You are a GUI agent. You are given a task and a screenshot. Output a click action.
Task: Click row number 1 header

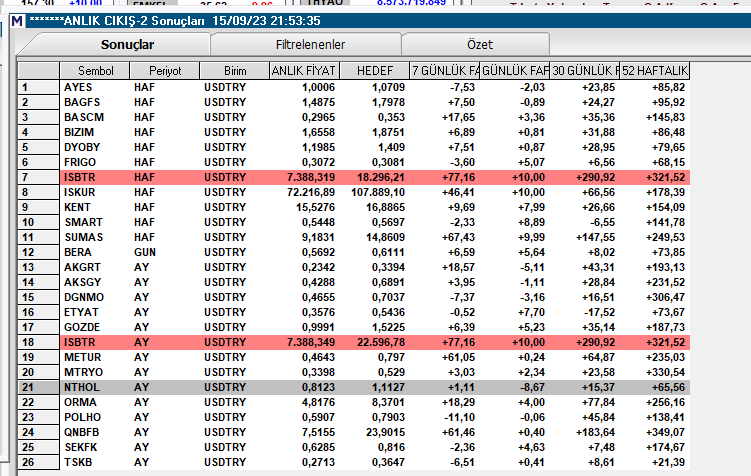pos(38,87)
